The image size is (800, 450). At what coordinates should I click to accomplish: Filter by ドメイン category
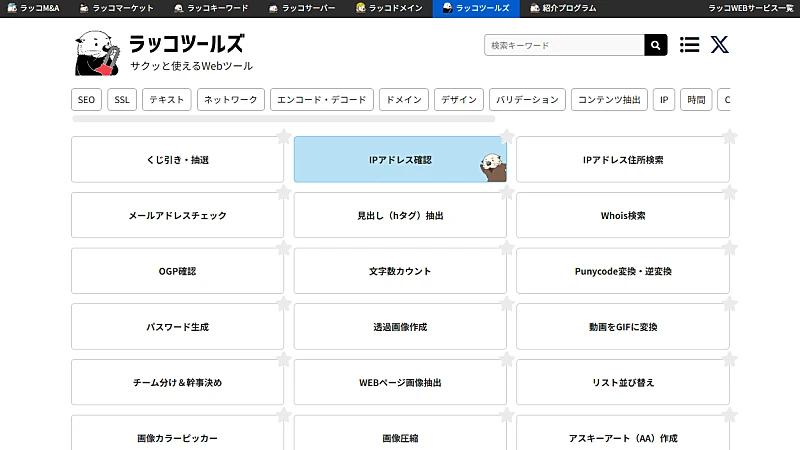(404, 99)
